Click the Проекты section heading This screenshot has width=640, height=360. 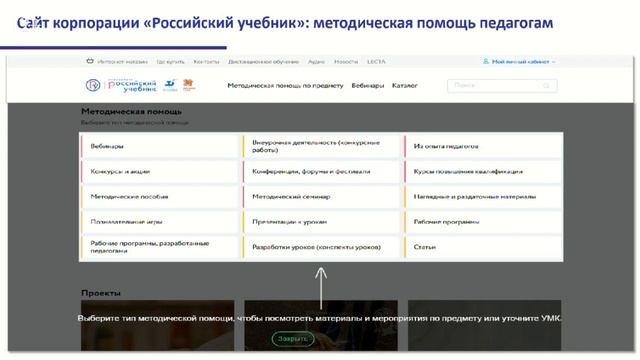tap(101, 293)
